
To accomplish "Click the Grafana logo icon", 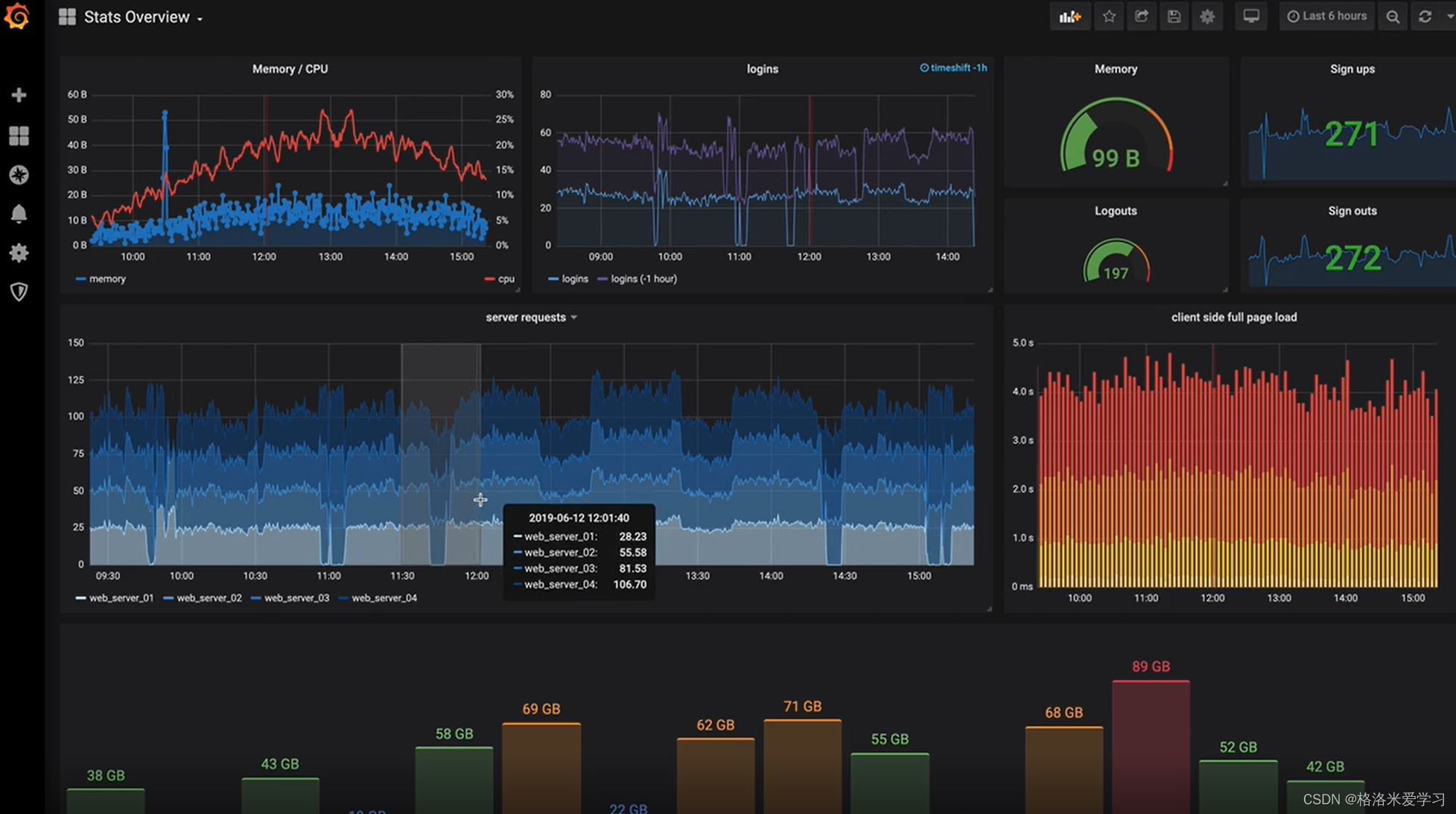I will click(16, 16).
